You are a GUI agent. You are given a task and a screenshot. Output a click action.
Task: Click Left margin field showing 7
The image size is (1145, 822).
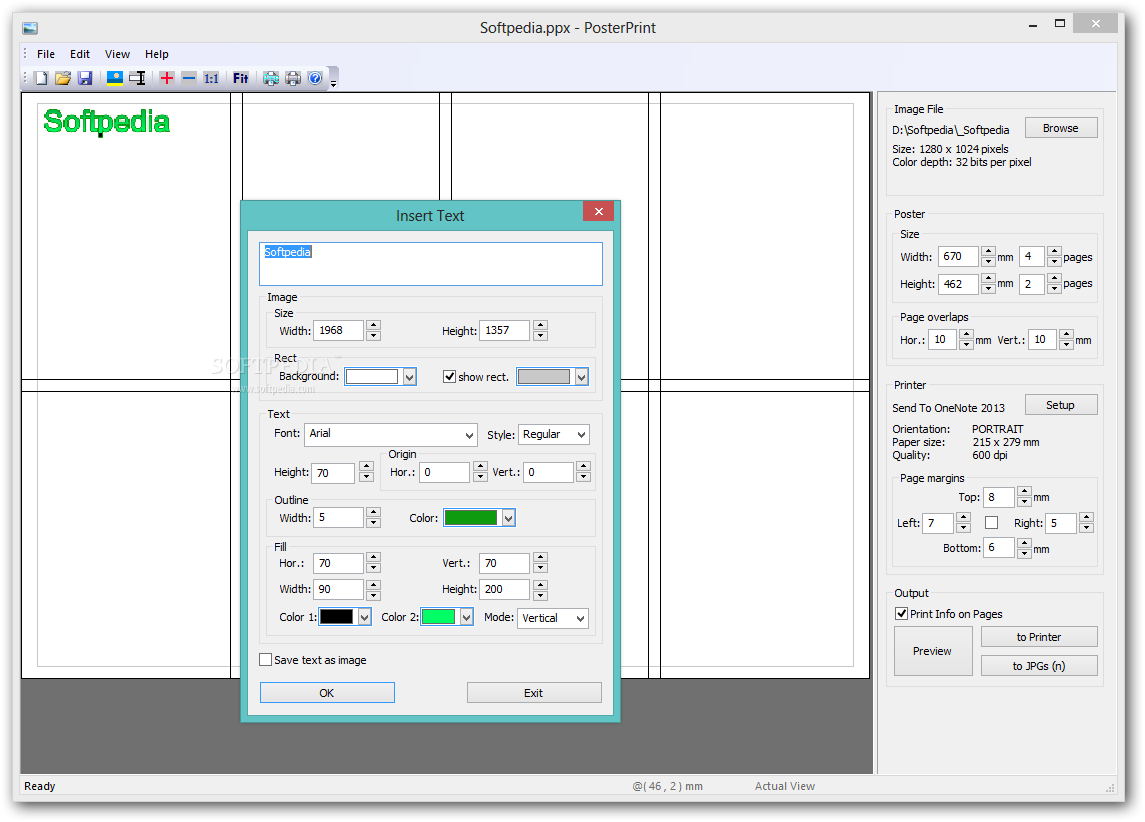point(938,523)
